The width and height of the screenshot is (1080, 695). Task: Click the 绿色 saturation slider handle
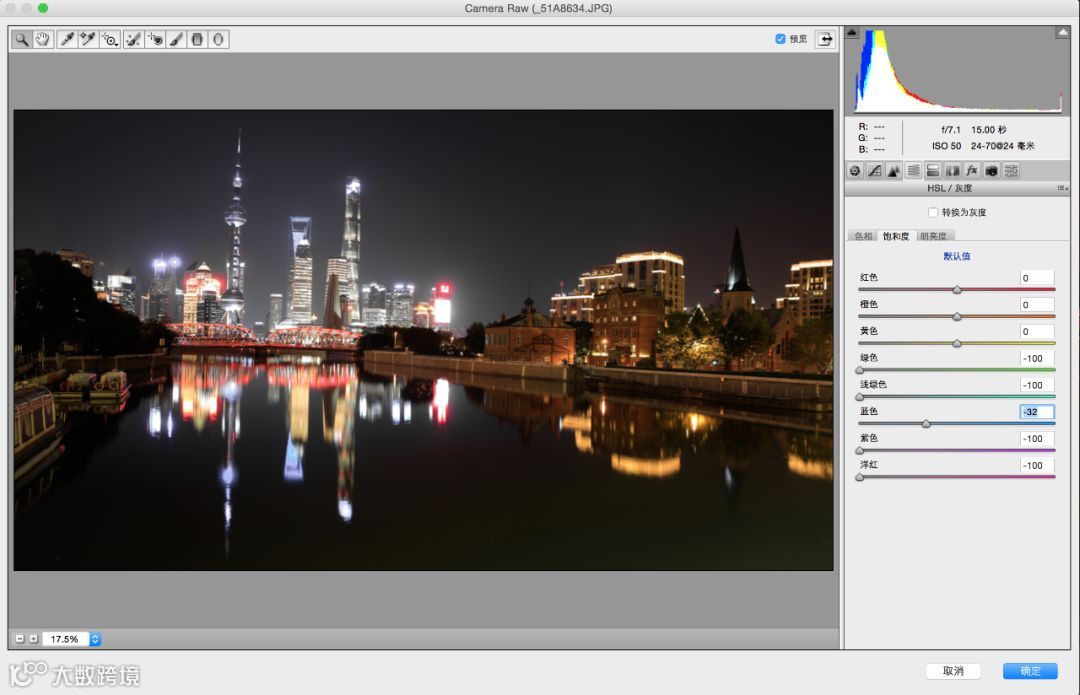click(860, 371)
